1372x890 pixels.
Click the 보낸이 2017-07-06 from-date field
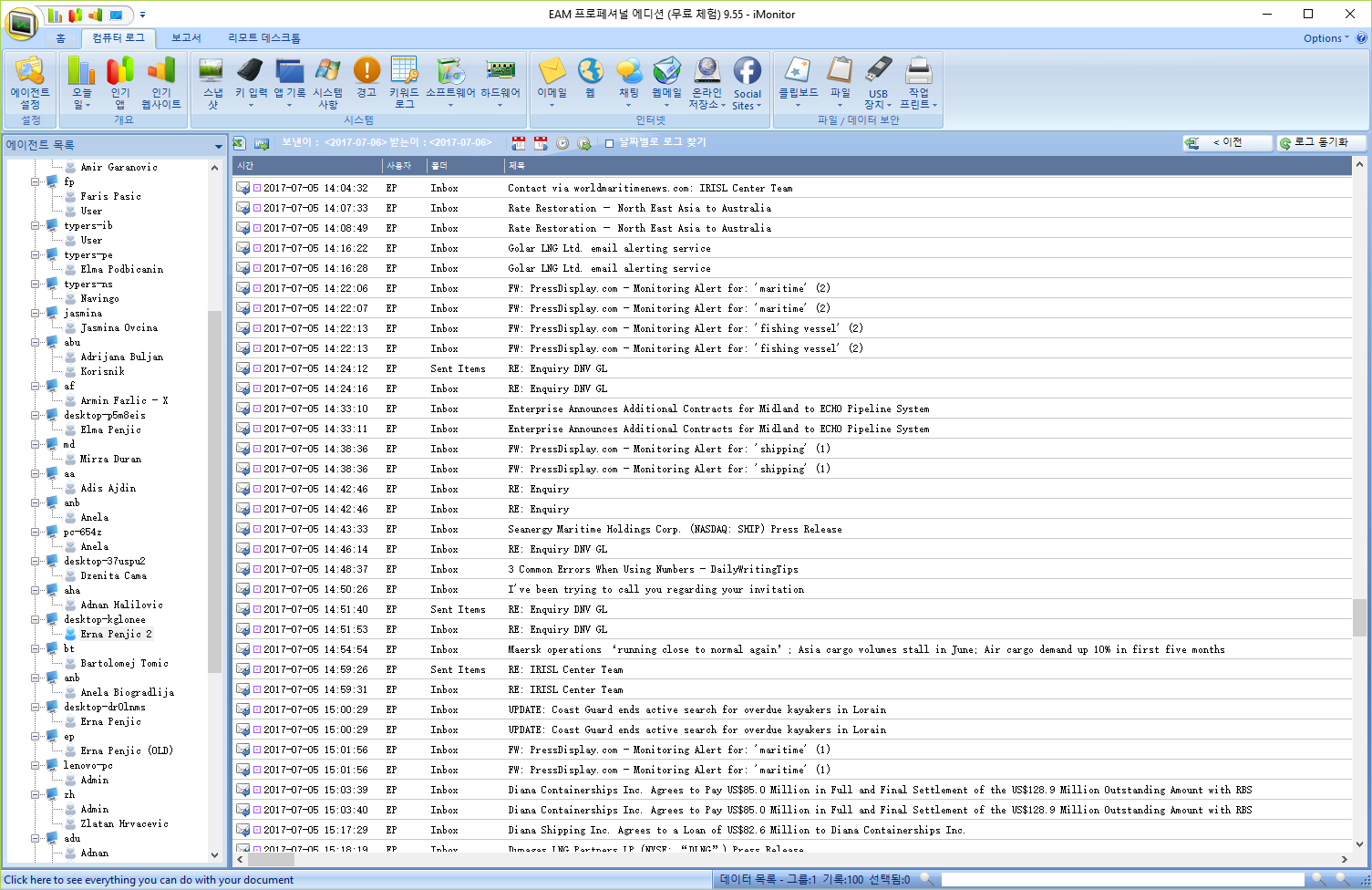click(x=355, y=143)
